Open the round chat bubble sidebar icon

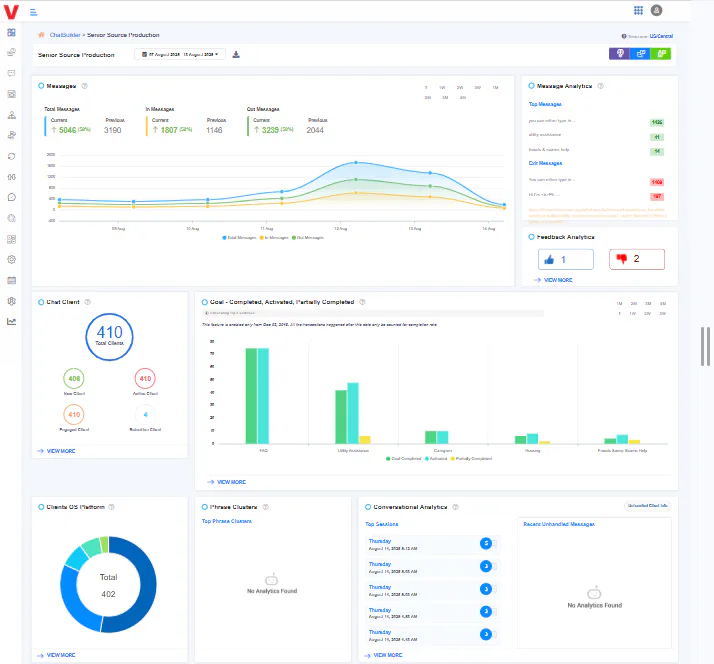11,197
